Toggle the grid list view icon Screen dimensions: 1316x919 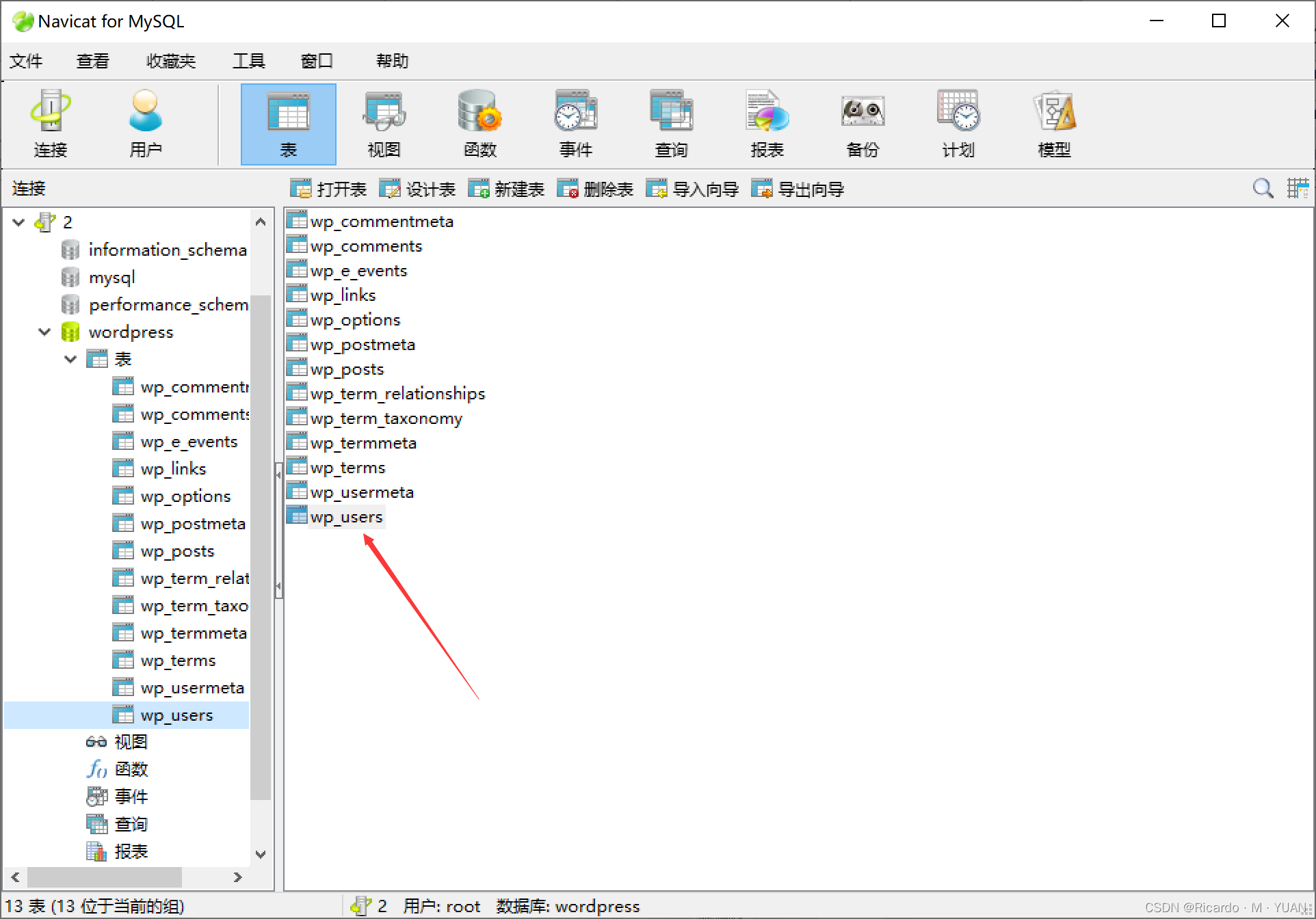click(x=1298, y=188)
